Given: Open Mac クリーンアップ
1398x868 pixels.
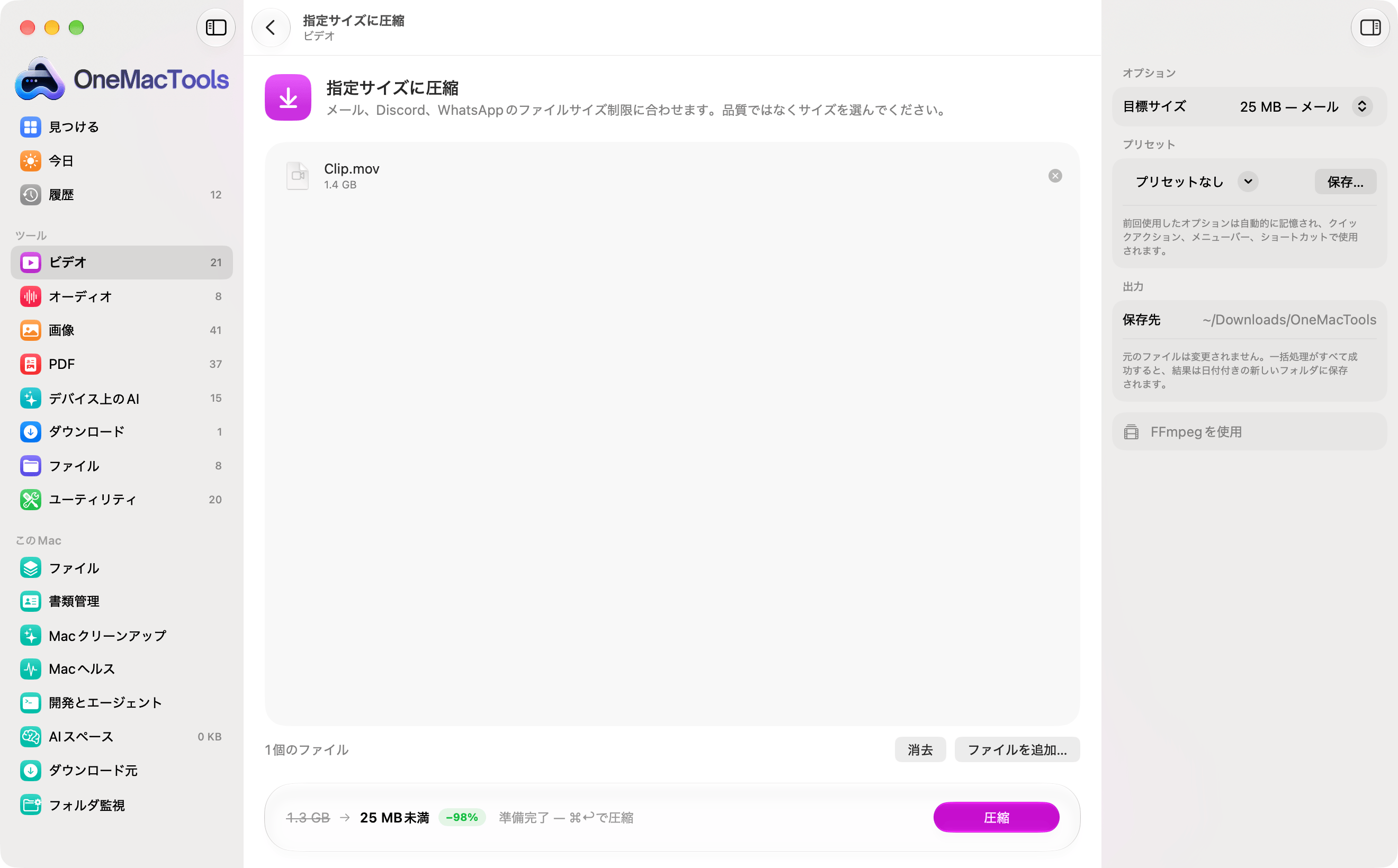Looking at the screenshot, I should pyautogui.click(x=121, y=636).
